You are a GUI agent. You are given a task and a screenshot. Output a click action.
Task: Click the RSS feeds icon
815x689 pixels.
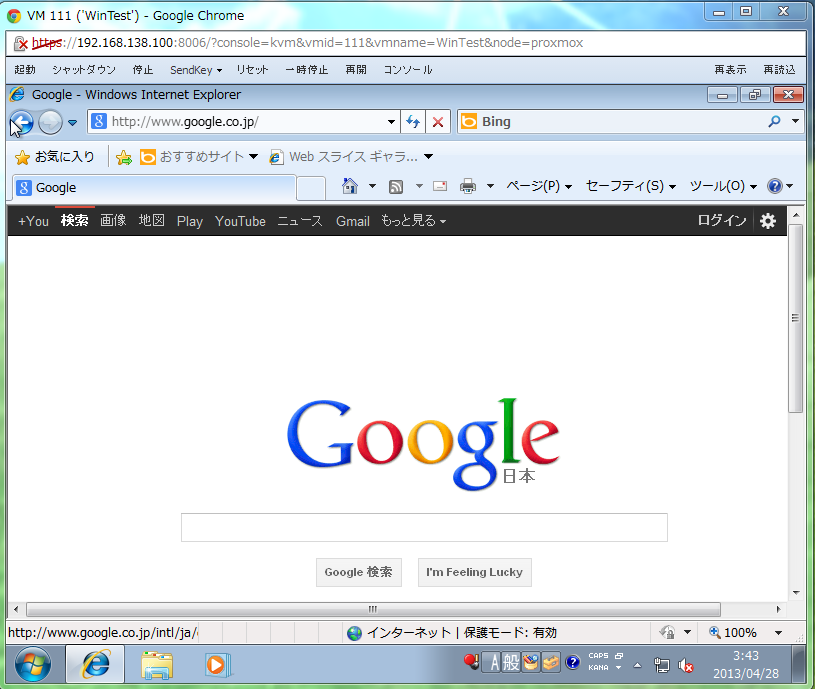click(x=396, y=186)
